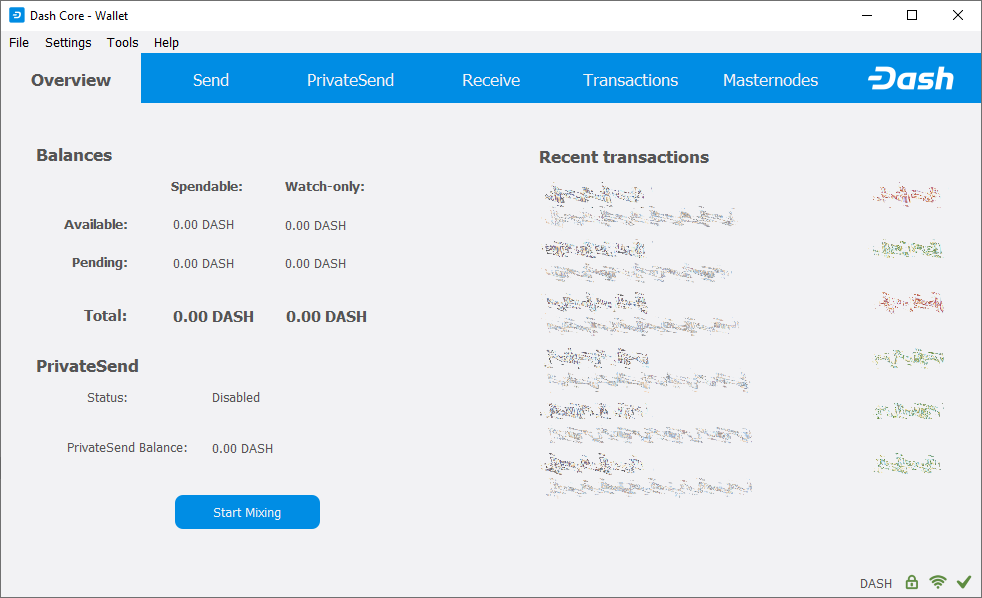Close the Dash Core wallet window
Viewport: 982px width, 598px height.
958,15
